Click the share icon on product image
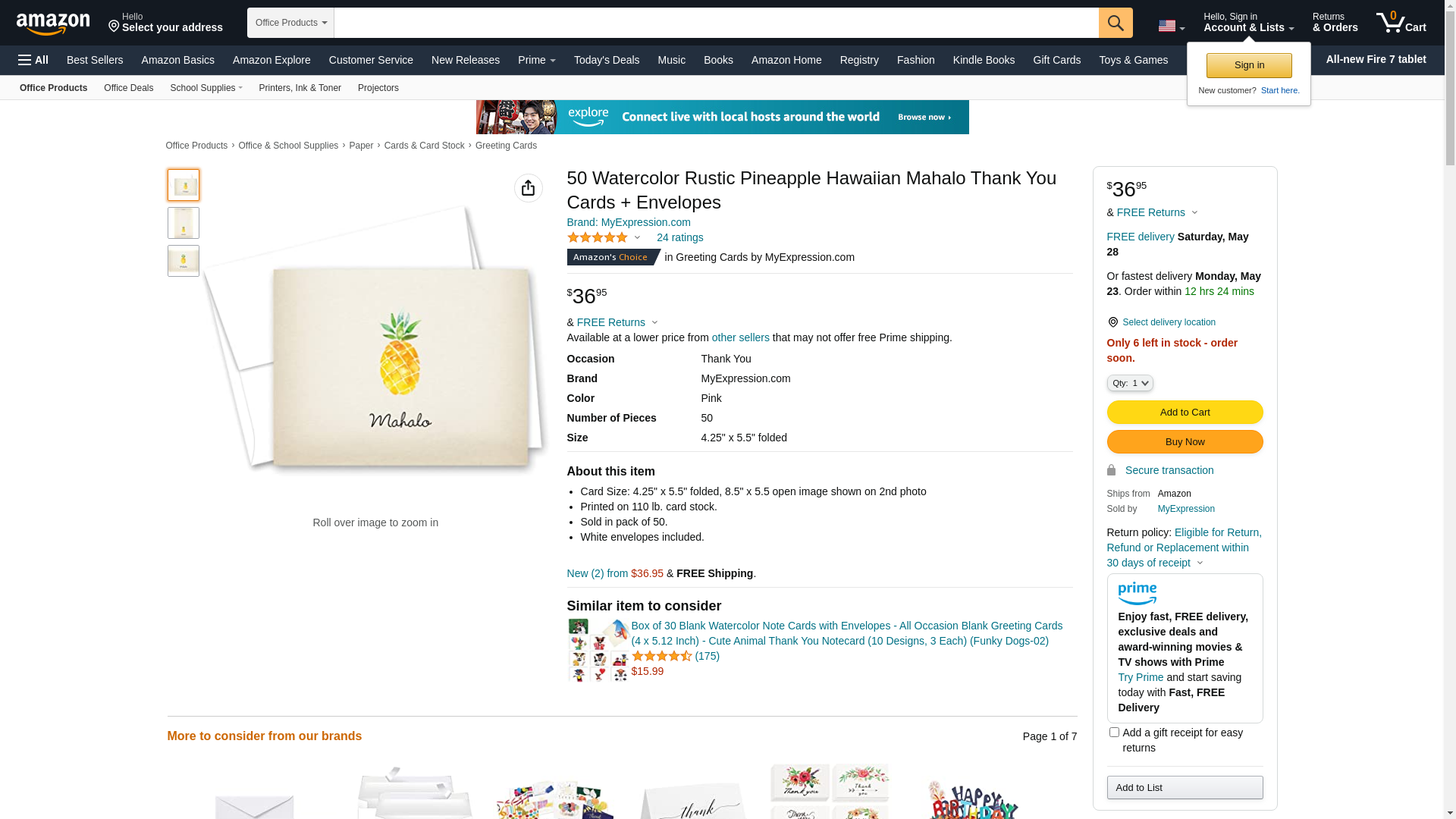This screenshot has height=819, width=1456. 528,188
